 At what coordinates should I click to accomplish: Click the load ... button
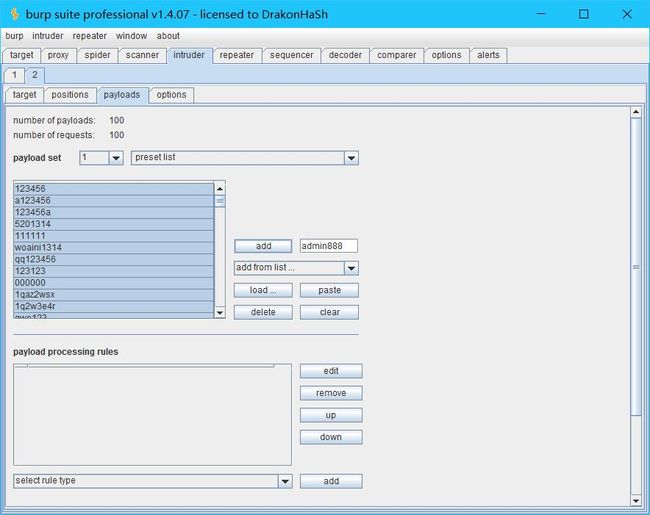[x=263, y=290]
